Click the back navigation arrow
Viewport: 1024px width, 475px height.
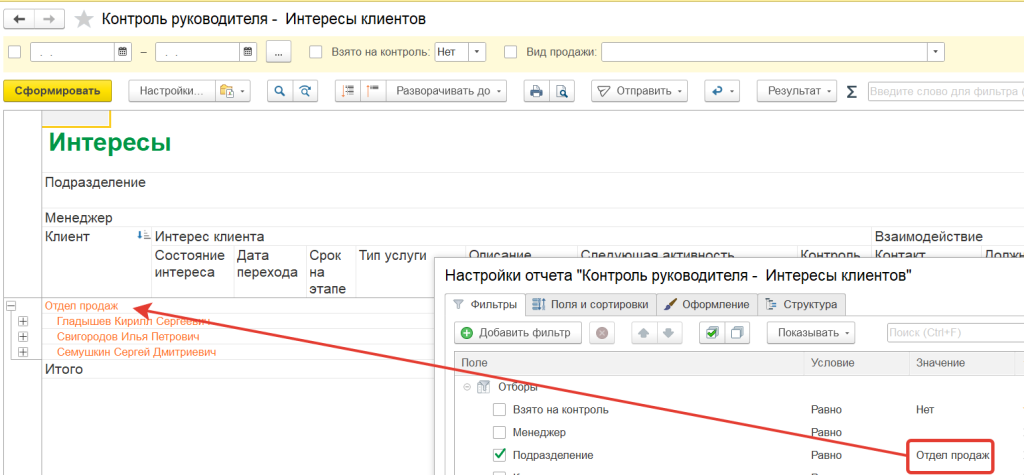(x=21, y=19)
